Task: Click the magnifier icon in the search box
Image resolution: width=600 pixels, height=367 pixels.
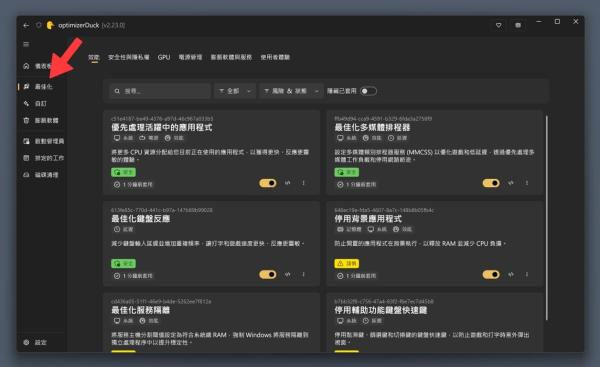Action: tap(117, 91)
